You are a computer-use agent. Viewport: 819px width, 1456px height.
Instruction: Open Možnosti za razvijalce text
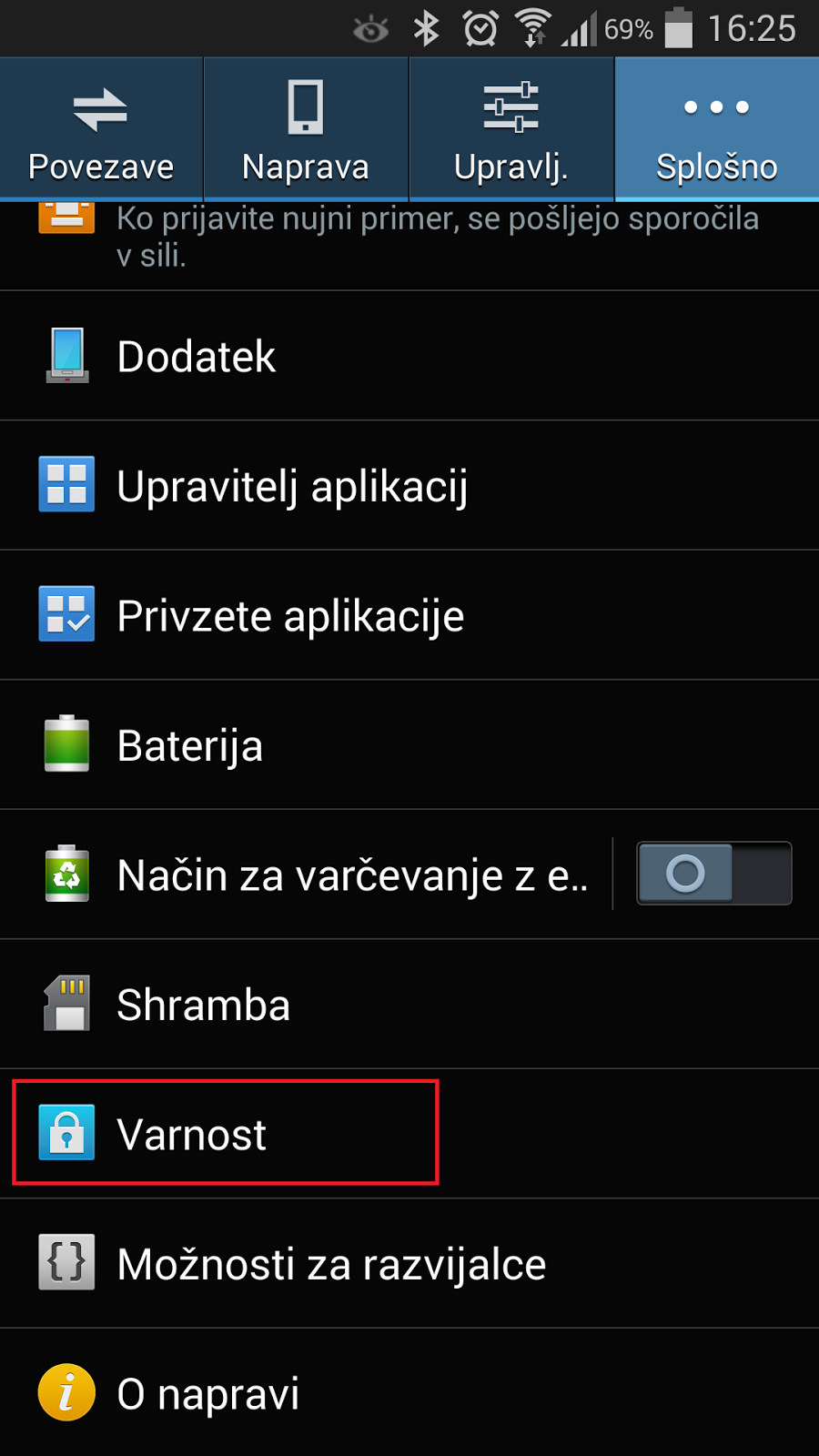tap(331, 1264)
